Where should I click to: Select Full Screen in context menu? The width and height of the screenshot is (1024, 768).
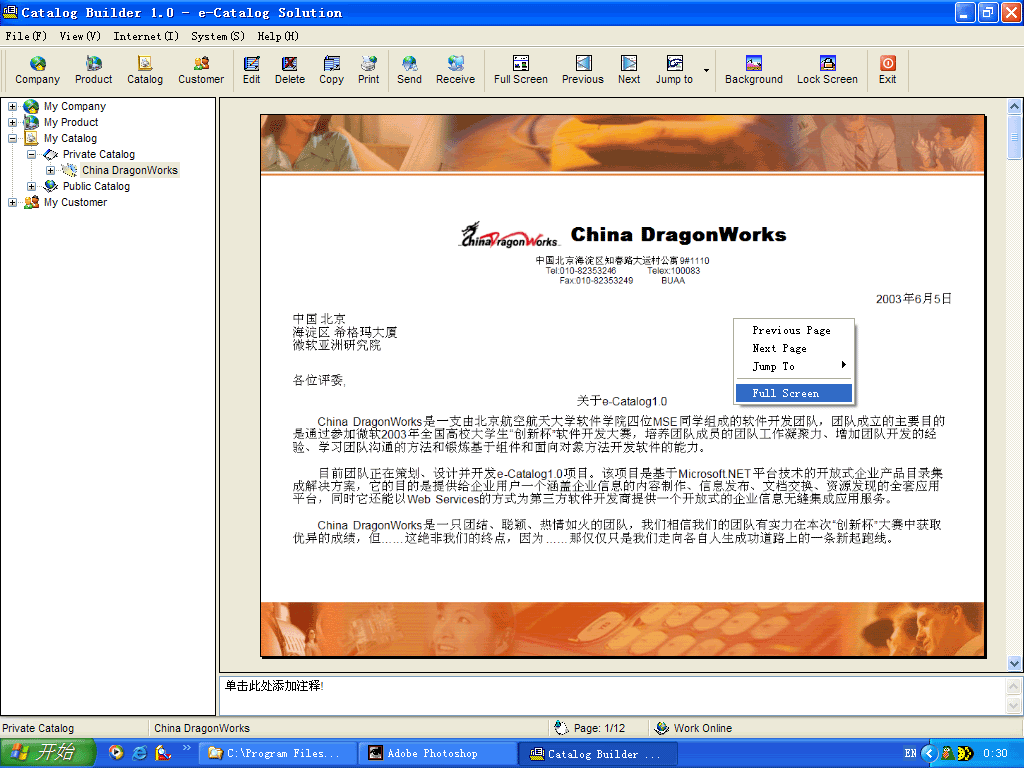click(x=793, y=393)
